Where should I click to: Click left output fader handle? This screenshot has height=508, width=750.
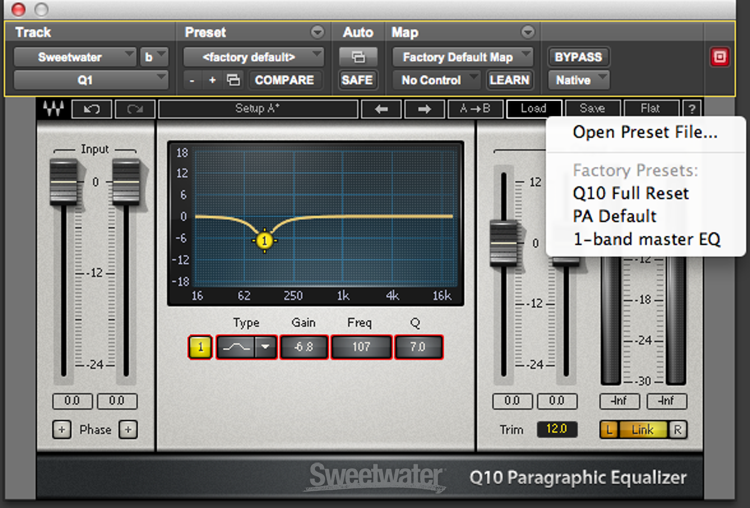pos(503,243)
